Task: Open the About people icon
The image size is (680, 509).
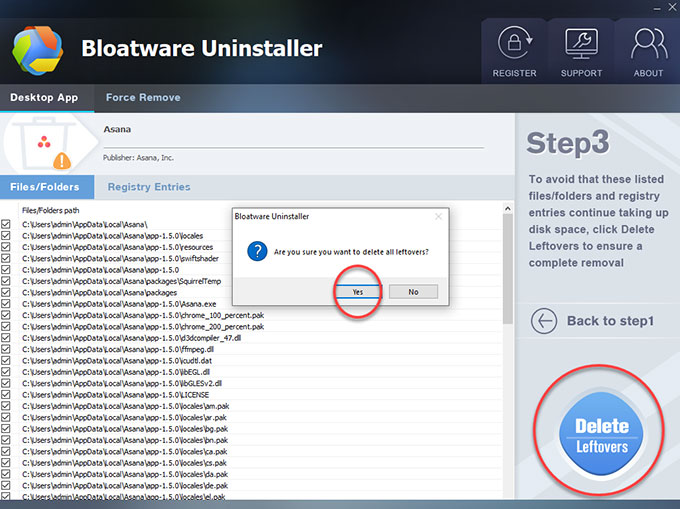Action: coord(649,43)
